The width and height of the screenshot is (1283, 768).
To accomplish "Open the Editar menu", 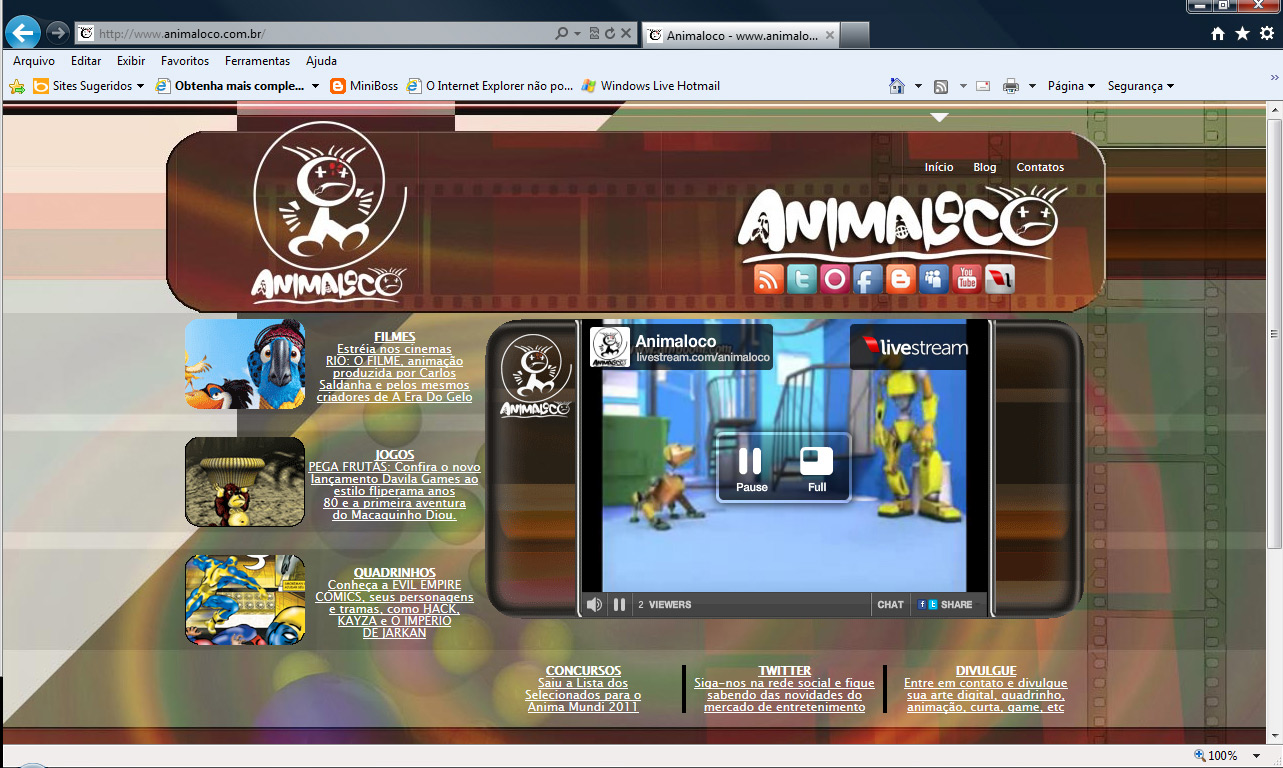I will (86, 61).
